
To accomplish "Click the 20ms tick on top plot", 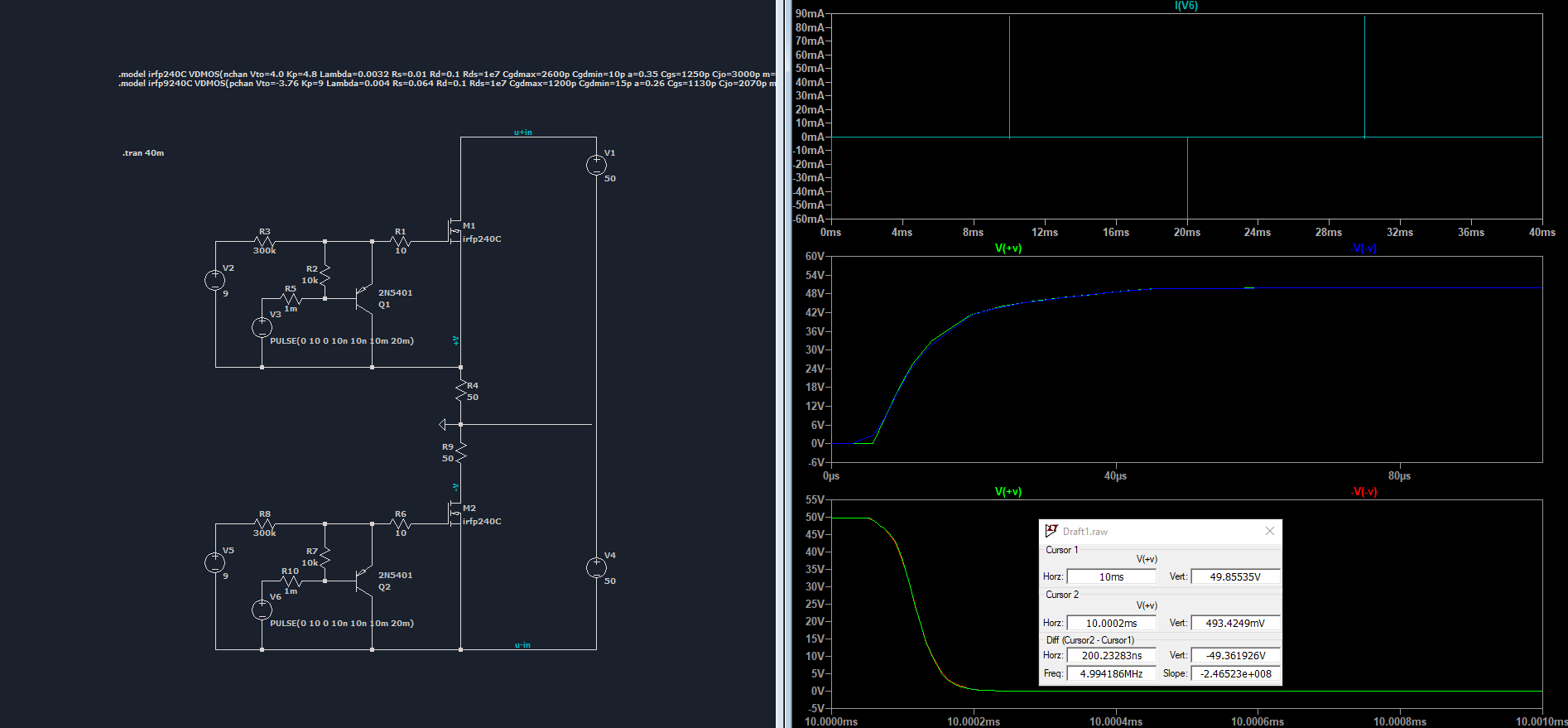I will [x=1186, y=233].
